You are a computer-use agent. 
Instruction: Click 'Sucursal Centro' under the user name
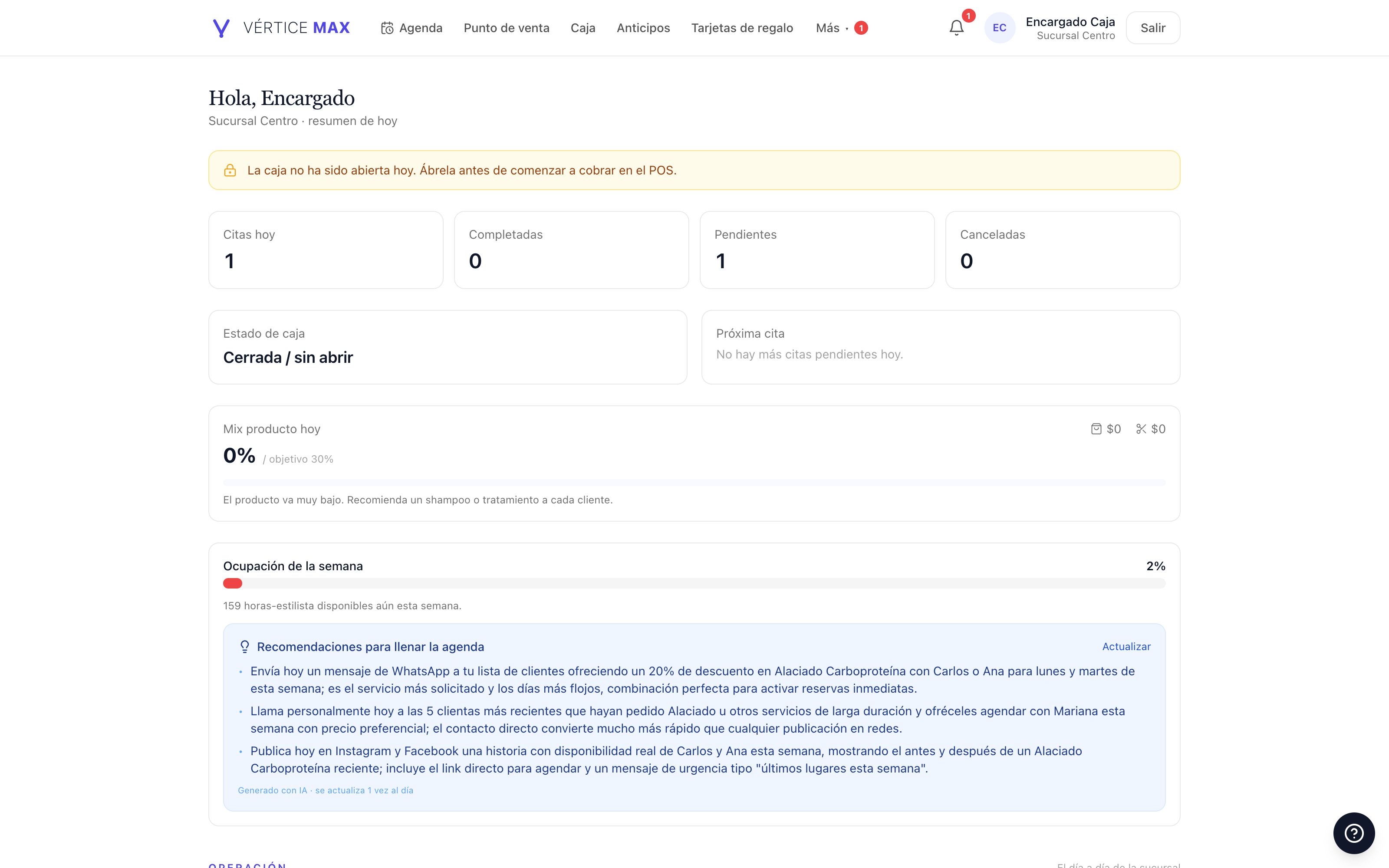1076,36
